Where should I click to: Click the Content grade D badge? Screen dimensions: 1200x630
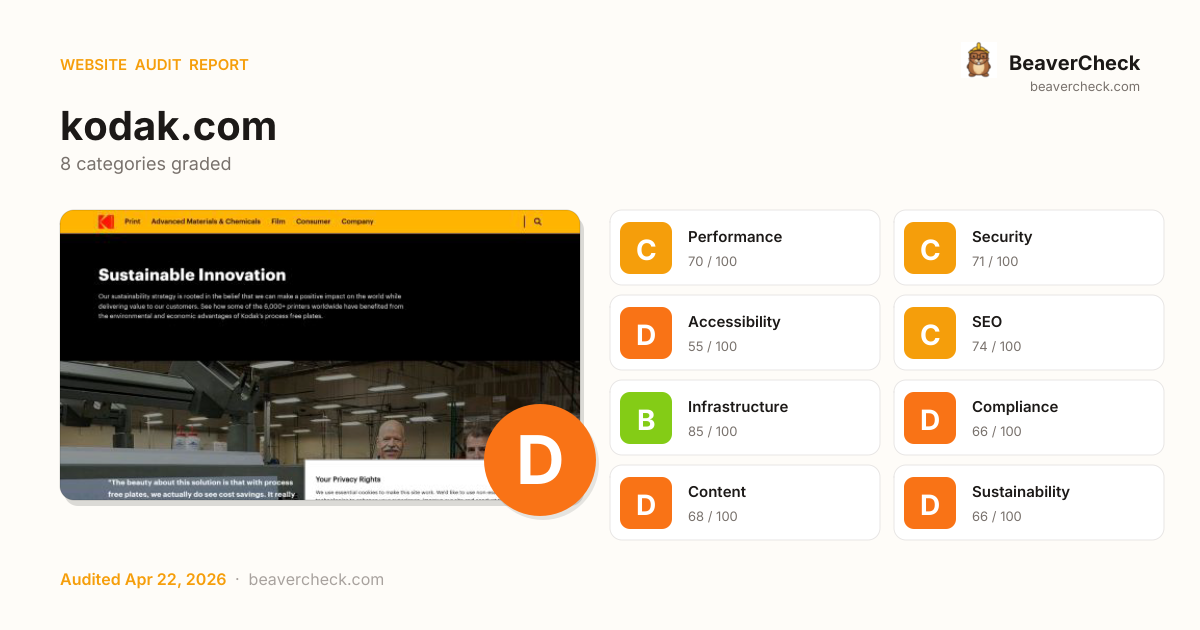tap(646, 503)
